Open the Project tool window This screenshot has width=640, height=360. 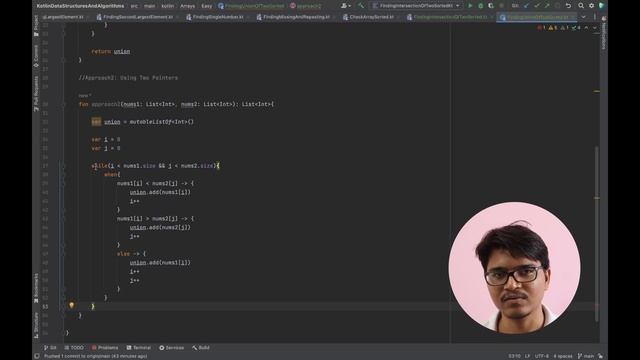[36, 26]
